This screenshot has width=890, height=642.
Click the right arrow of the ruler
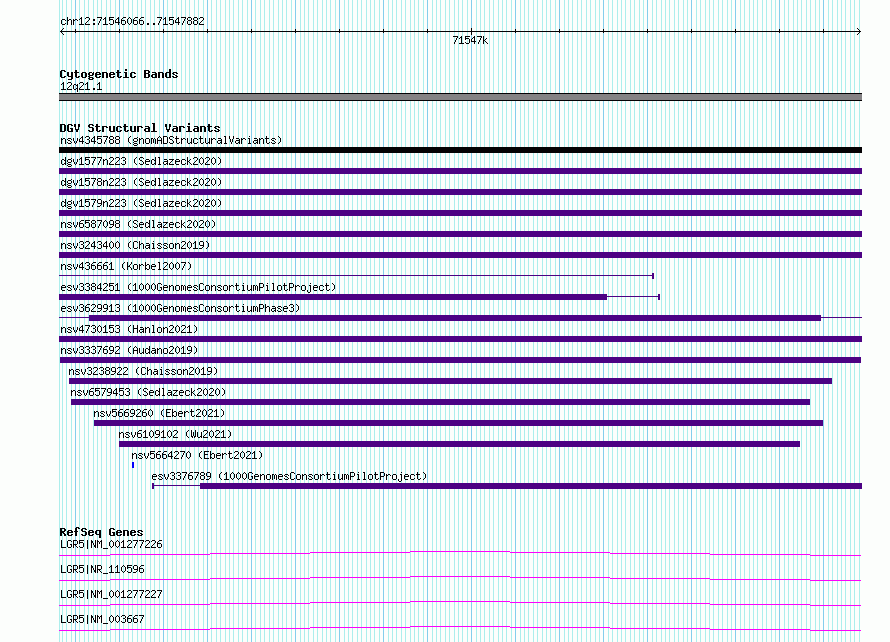[x=859, y=32]
